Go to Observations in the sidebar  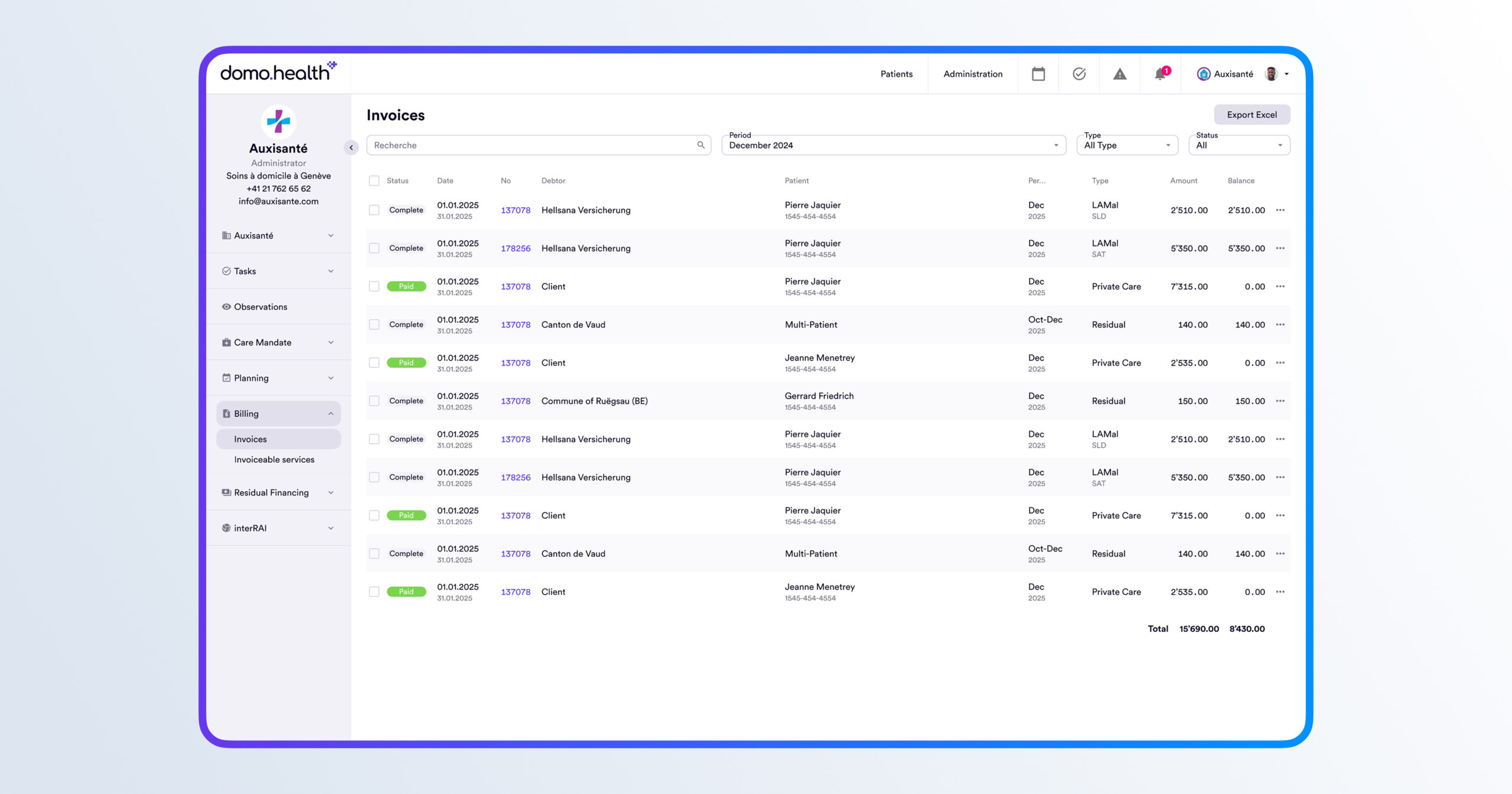(x=260, y=307)
